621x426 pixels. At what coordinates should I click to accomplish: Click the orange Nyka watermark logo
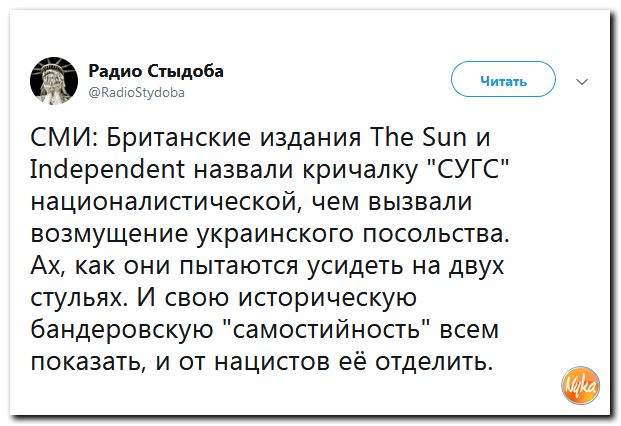[x=580, y=385]
